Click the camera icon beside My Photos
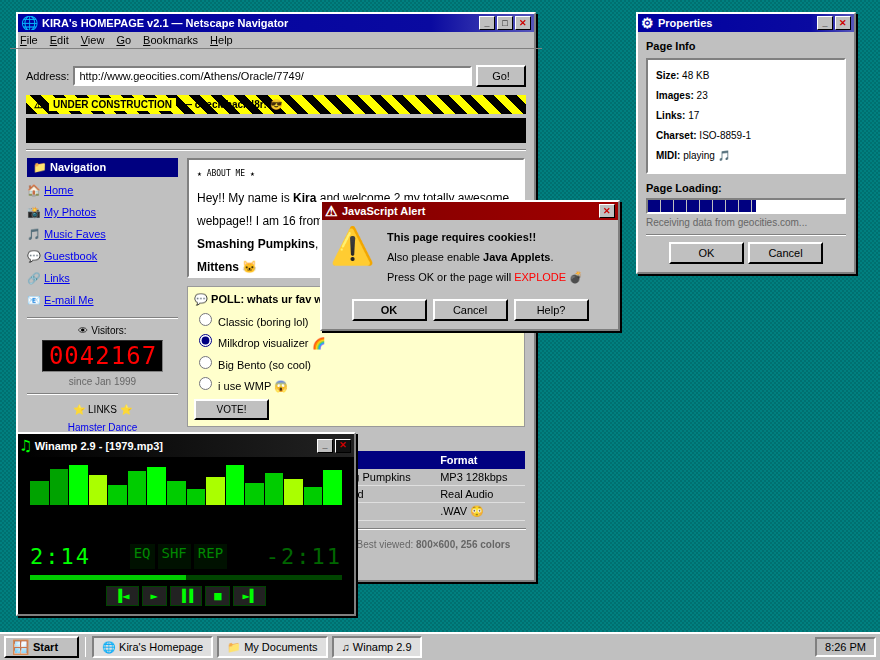The width and height of the screenshot is (880, 660). (34, 212)
